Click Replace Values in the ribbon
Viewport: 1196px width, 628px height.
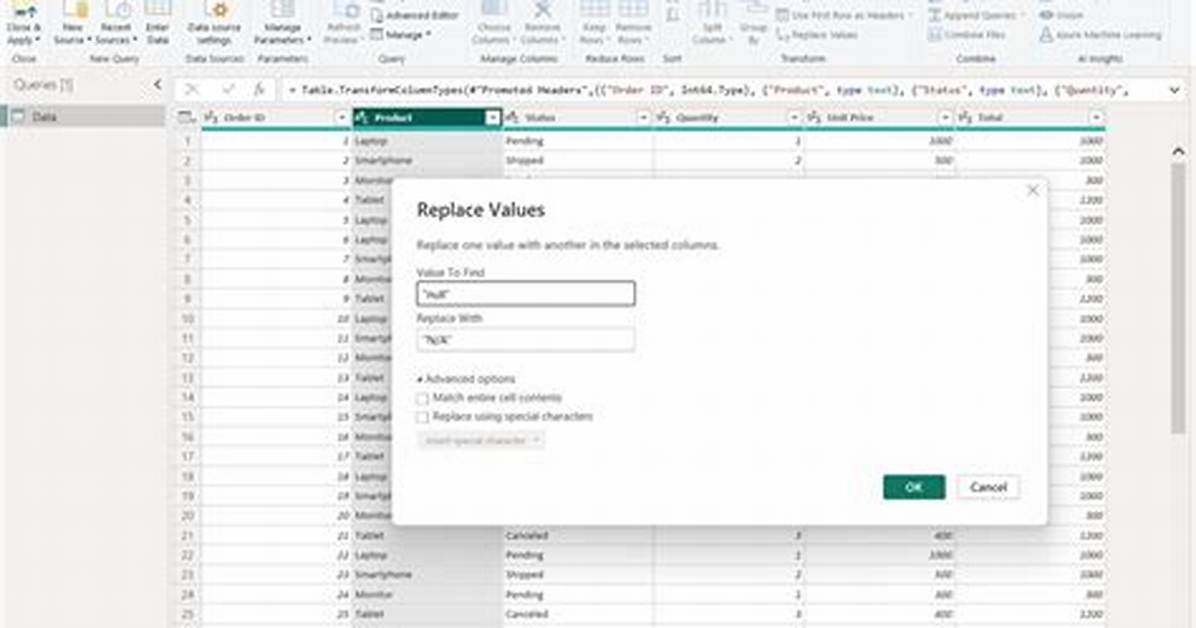click(817, 35)
